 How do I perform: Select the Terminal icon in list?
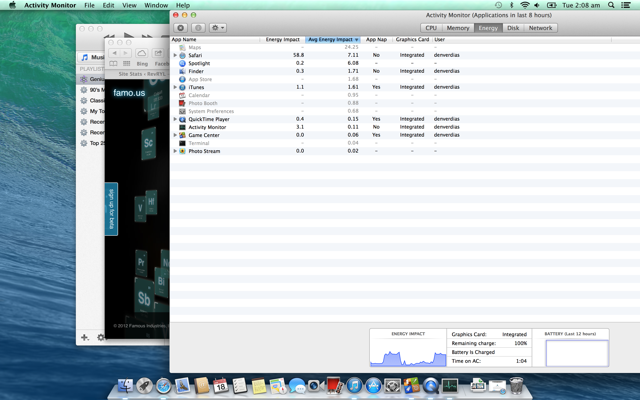point(182,143)
